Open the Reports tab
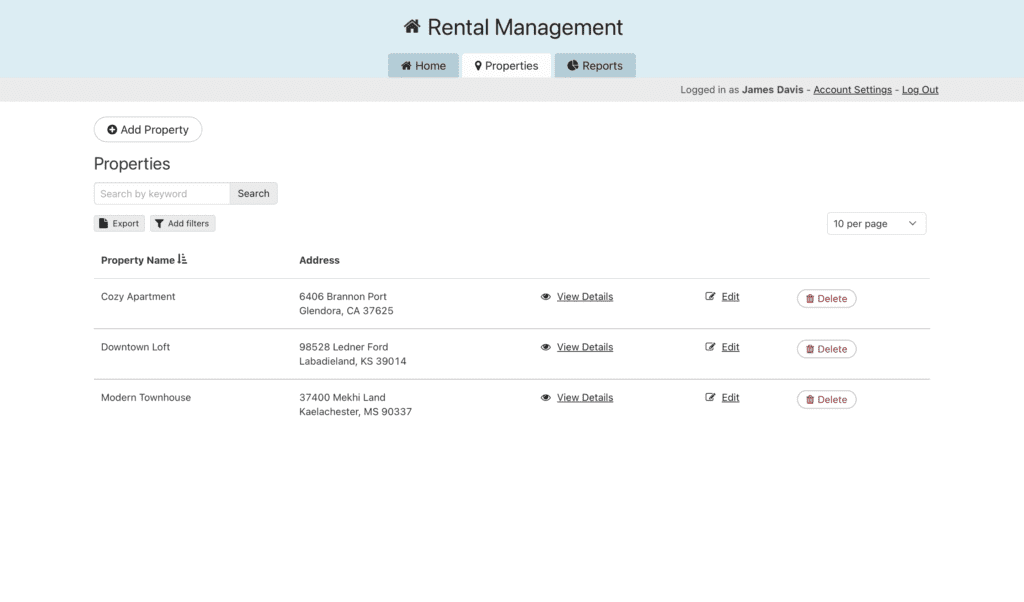This screenshot has width=1024, height=602. click(595, 66)
